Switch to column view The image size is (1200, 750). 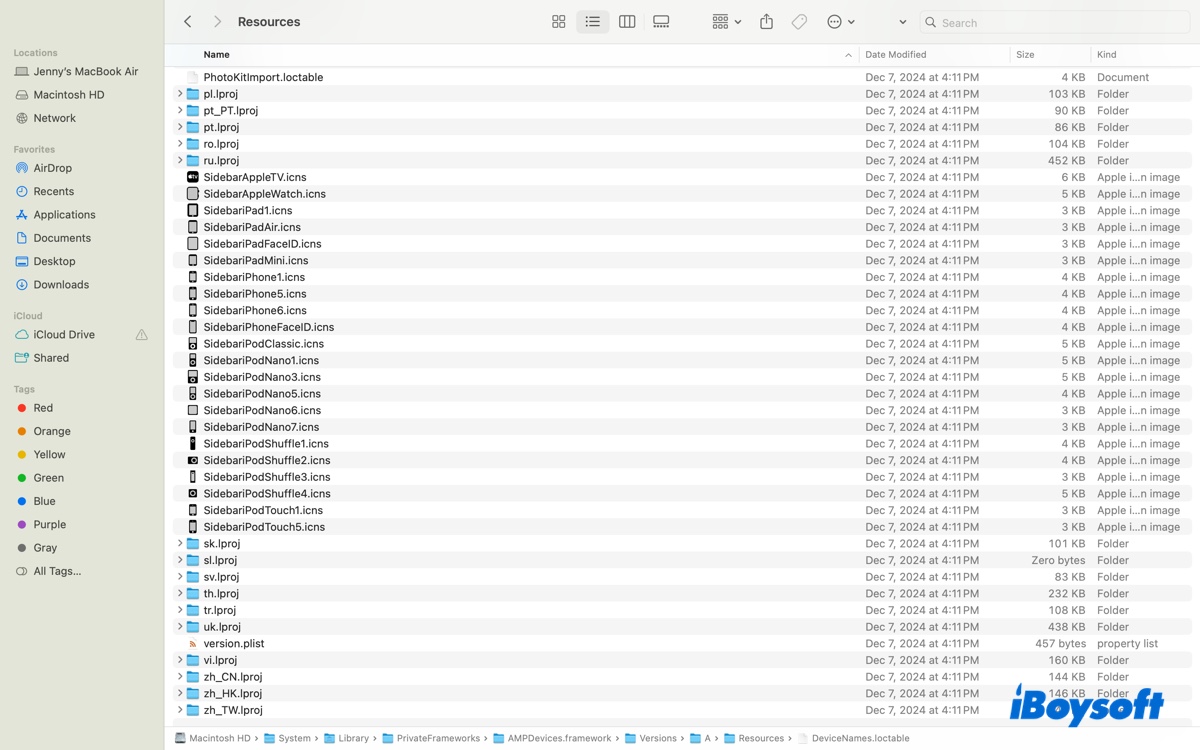click(627, 22)
